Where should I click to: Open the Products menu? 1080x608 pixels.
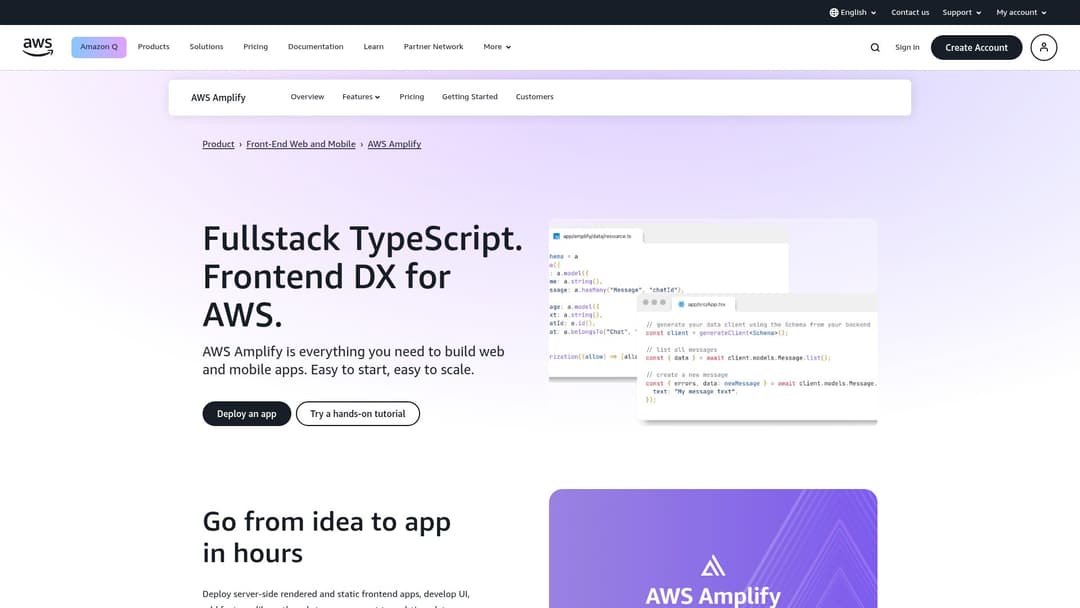154,47
